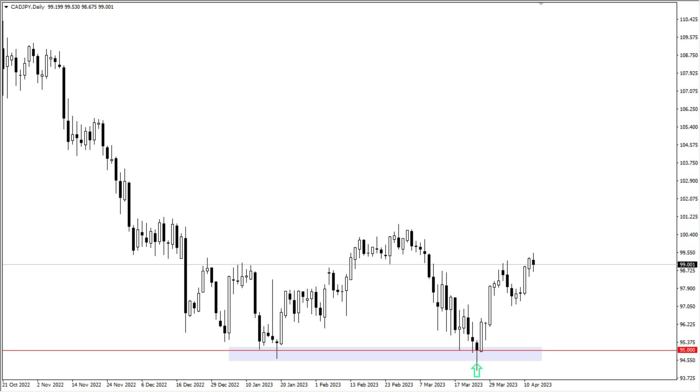
Task: Click the 104.575 price scale label
Action: pyautogui.click(x=688, y=145)
